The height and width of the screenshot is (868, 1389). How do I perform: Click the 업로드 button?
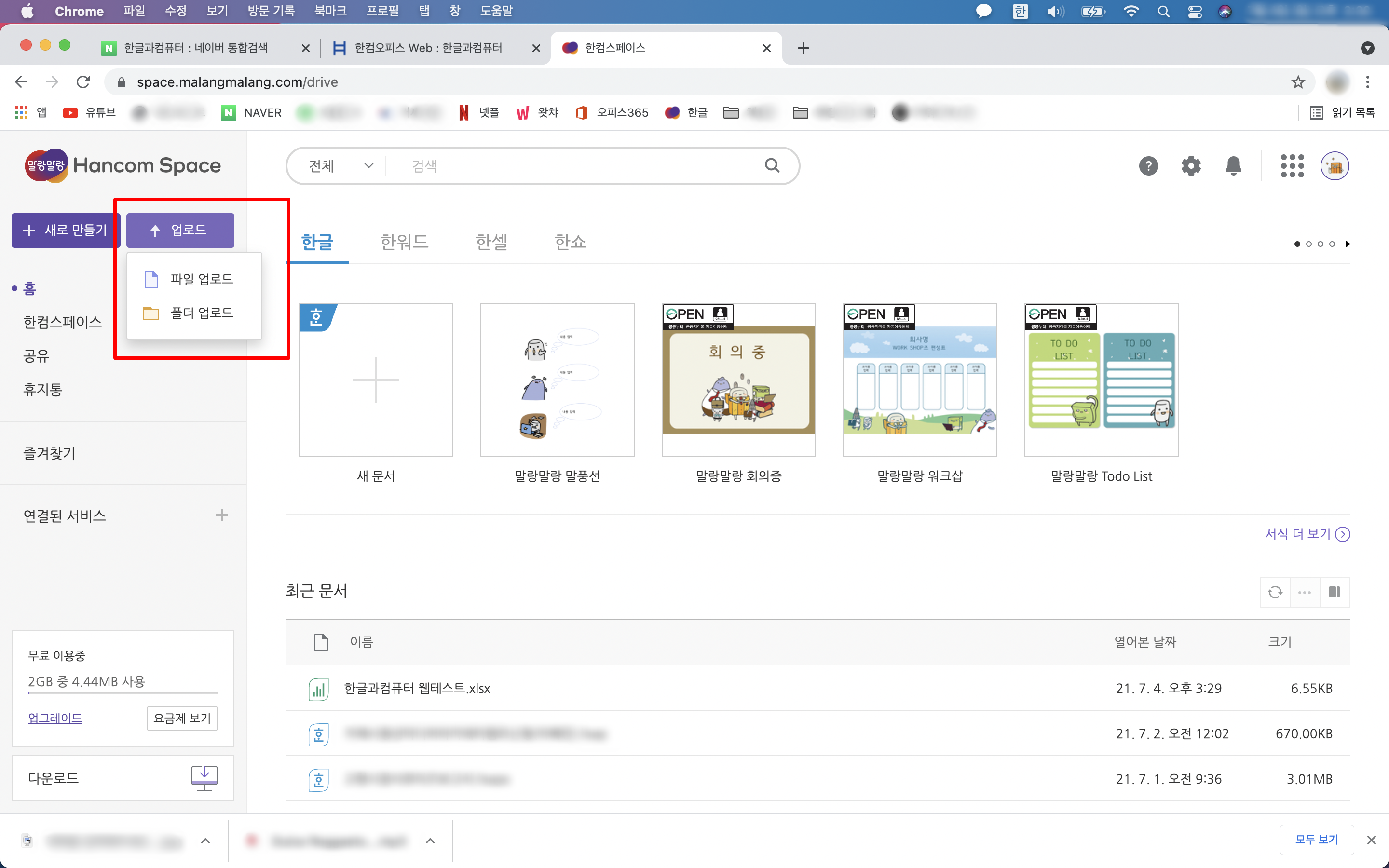[x=180, y=230]
